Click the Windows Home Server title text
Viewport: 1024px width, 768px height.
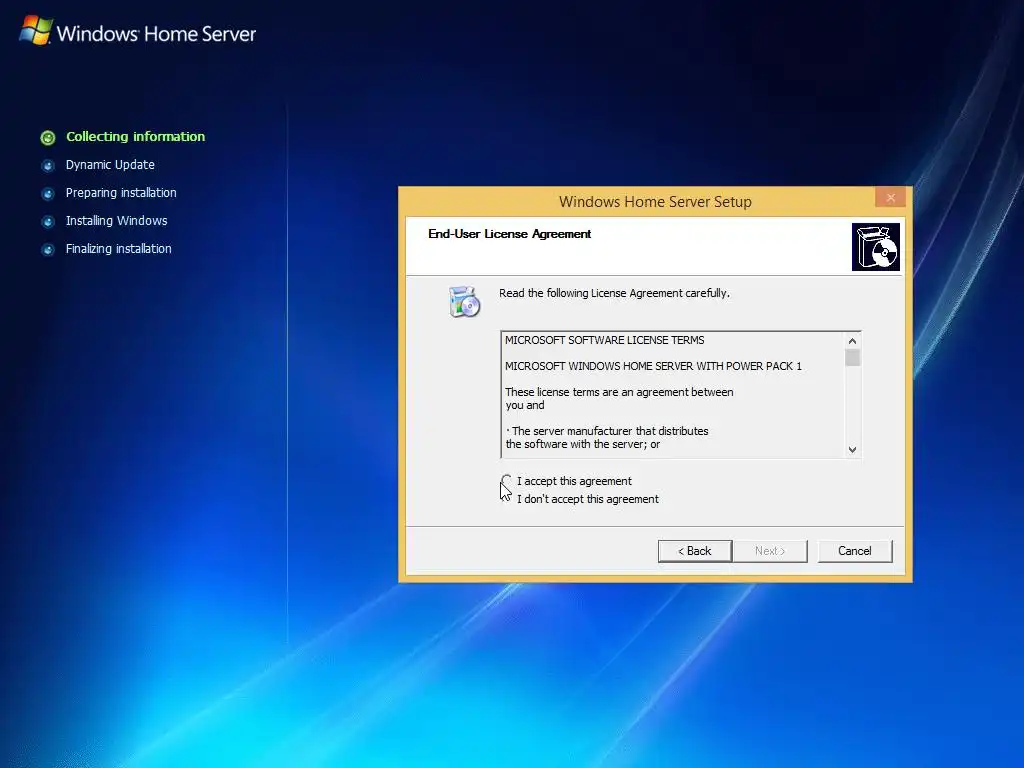[x=156, y=33]
